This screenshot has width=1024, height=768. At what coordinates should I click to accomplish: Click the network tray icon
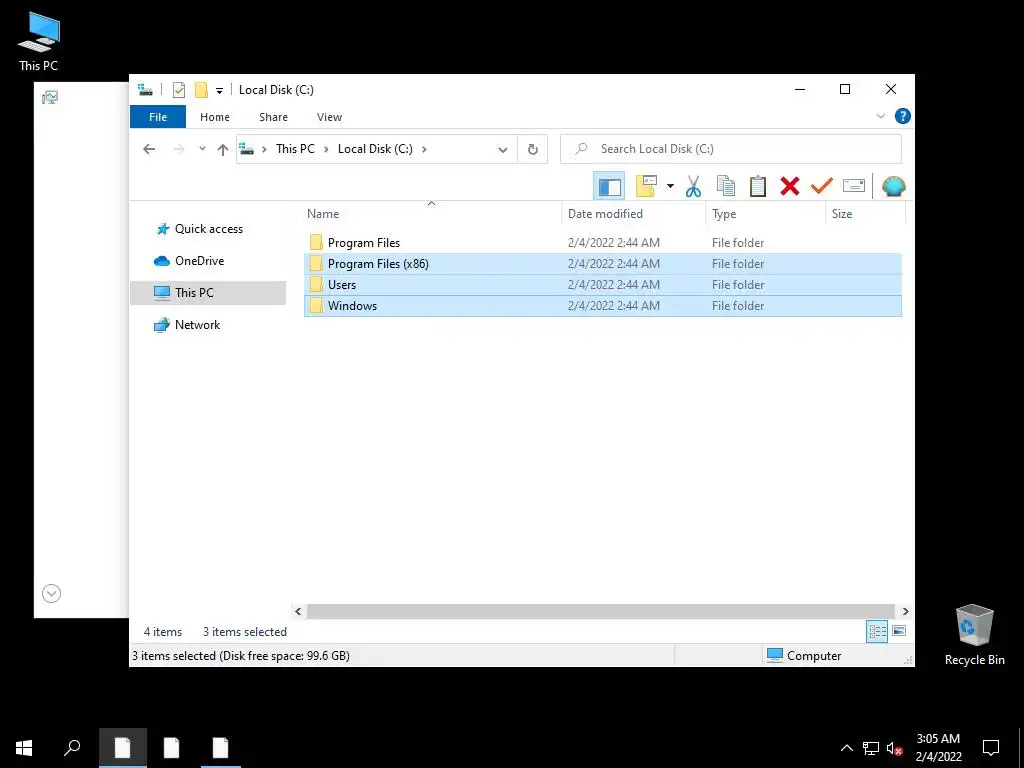pyautogui.click(x=871, y=748)
